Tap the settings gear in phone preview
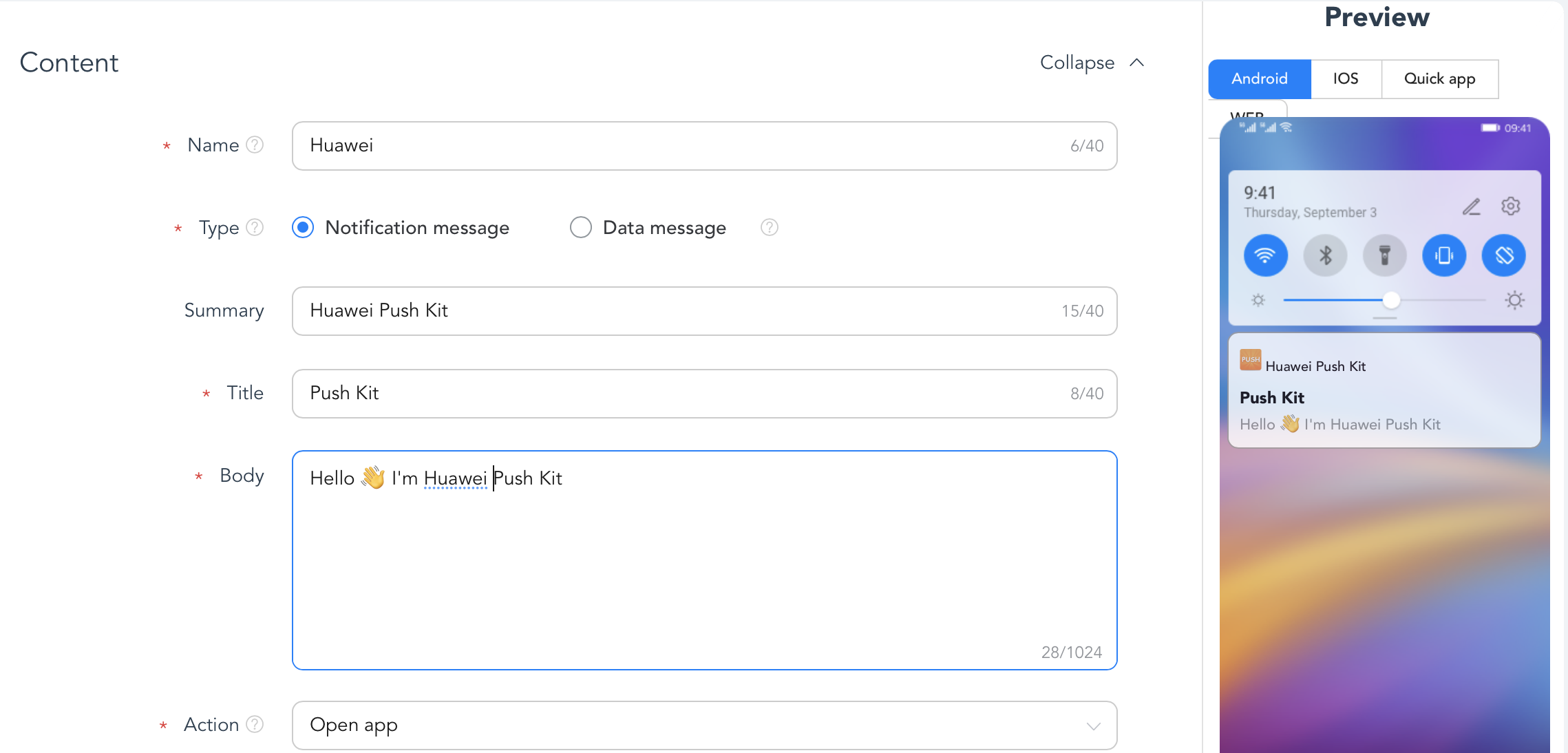Image resolution: width=1568 pixels, height=753 pixels. [1511, 206]
